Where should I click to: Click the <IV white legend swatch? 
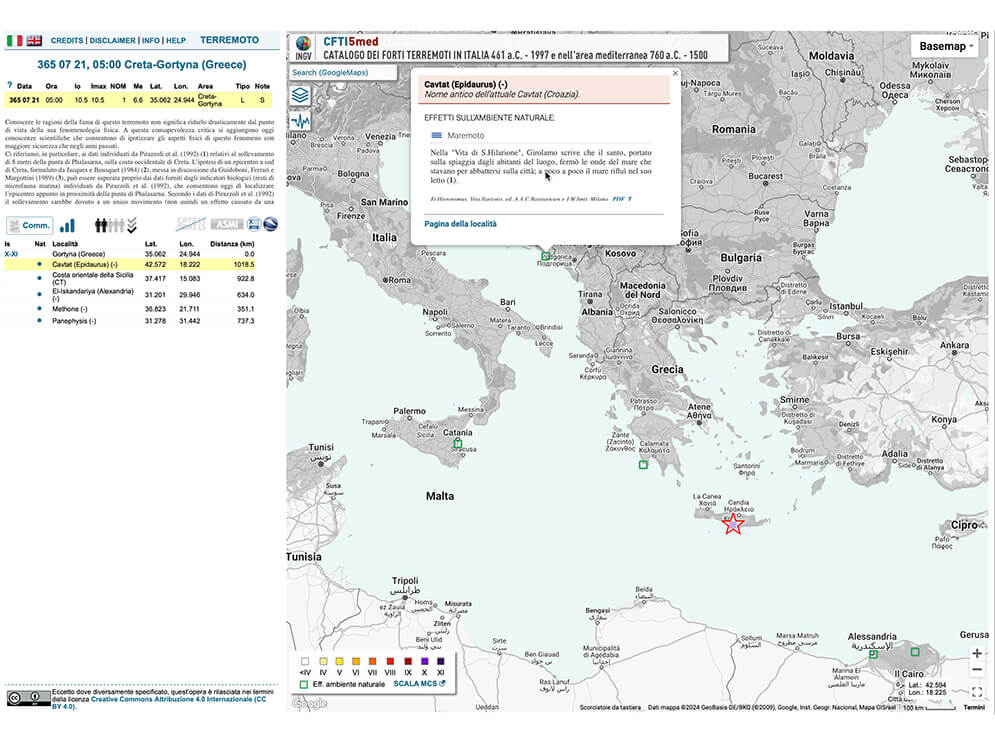coord(305,661)
